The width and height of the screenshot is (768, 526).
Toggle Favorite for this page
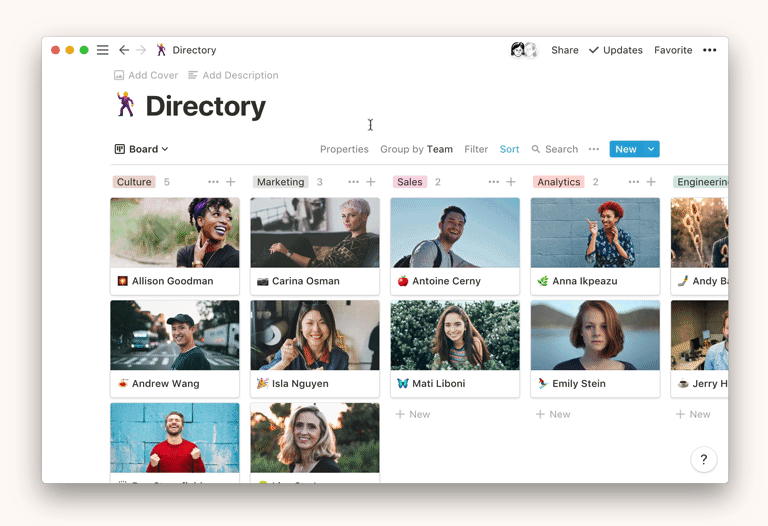click(x=673, y=50)
